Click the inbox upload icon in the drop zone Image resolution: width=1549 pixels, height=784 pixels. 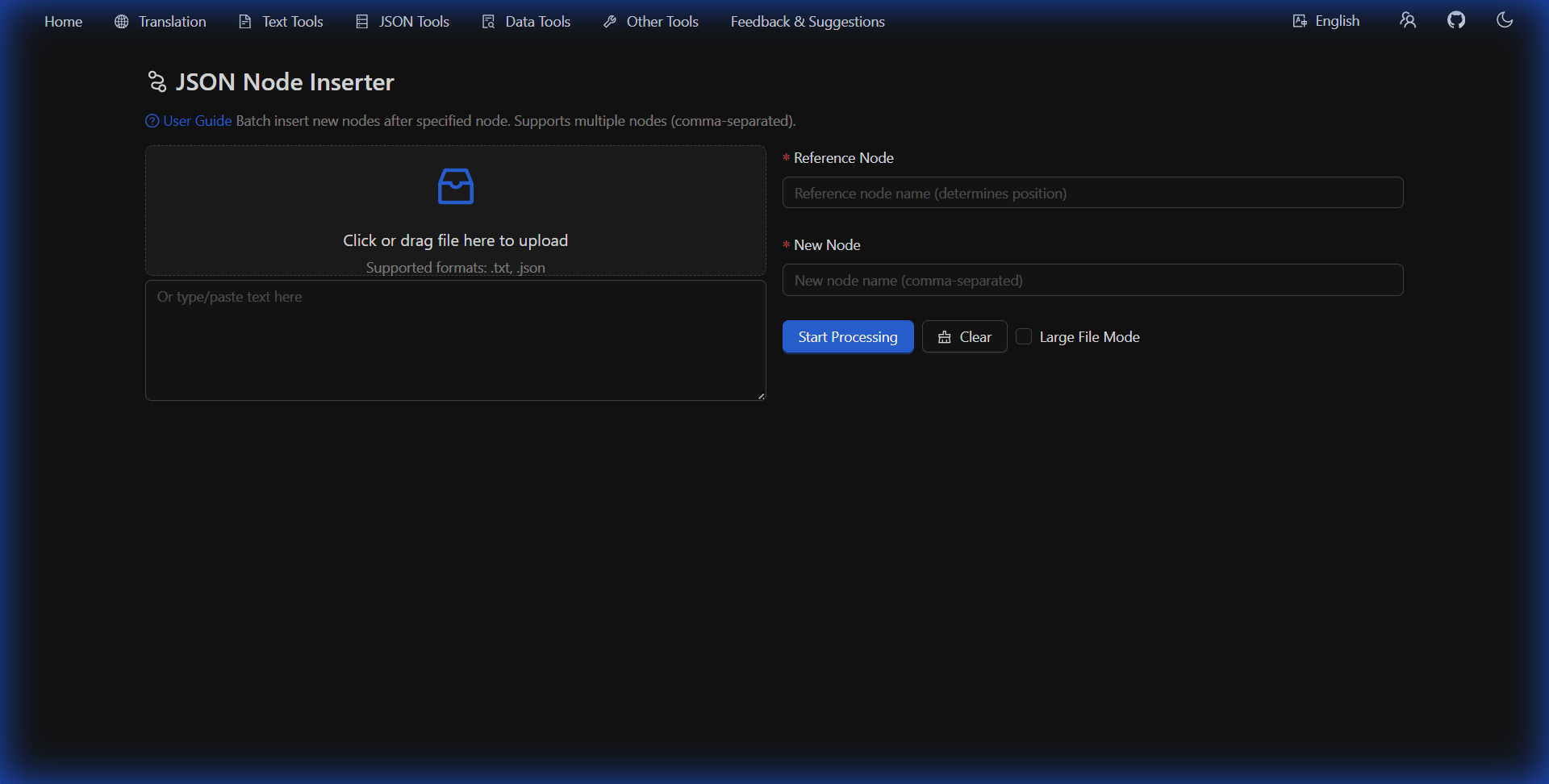coord(455,186)
